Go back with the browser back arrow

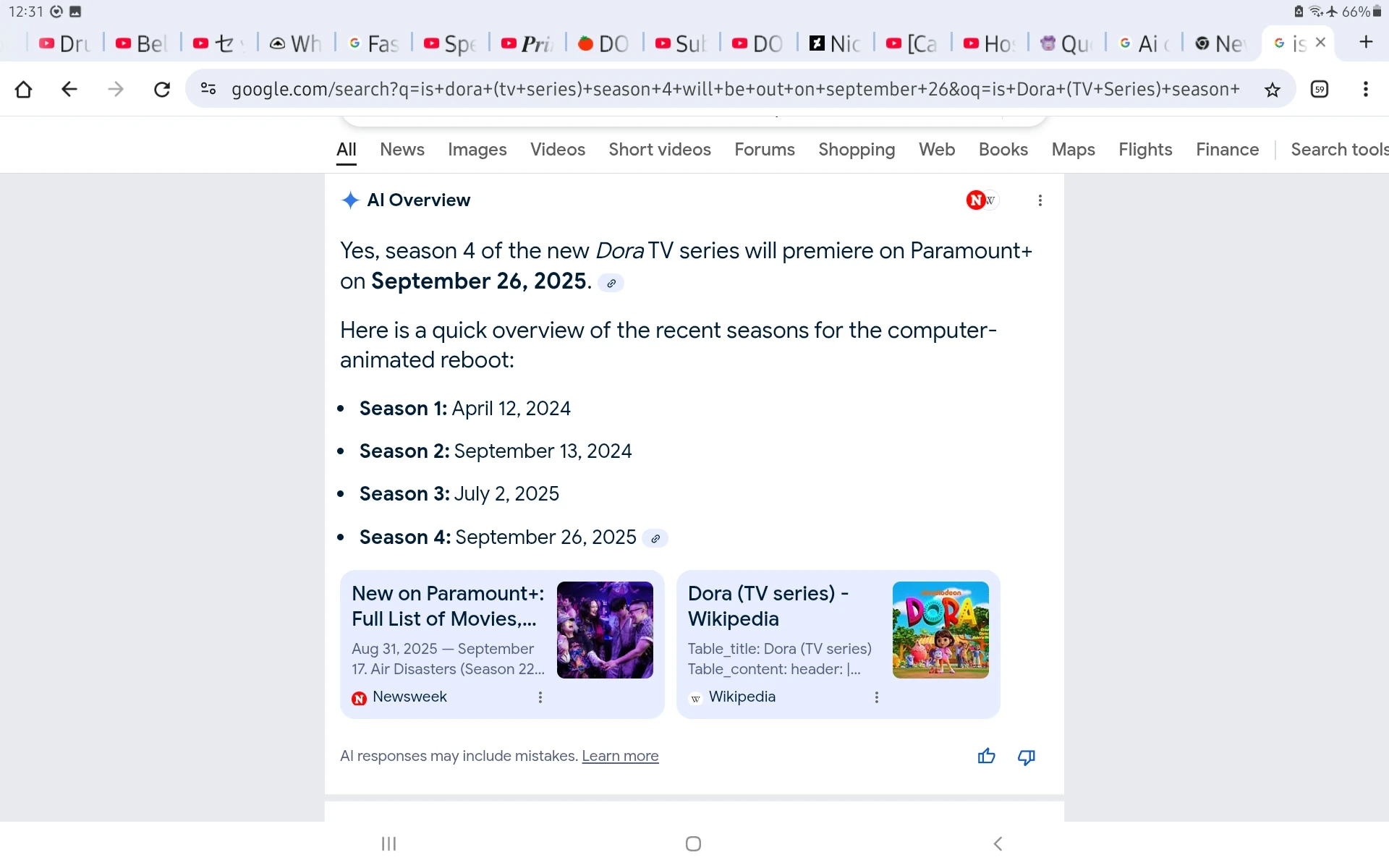click(x=69, y=89)
